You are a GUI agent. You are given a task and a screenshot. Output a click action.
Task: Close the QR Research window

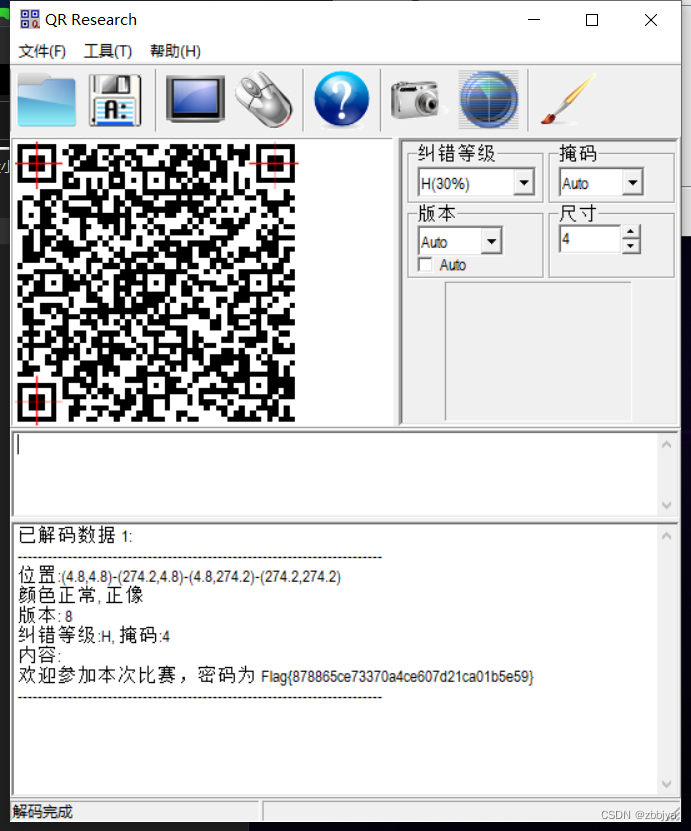tap(651, 20)
